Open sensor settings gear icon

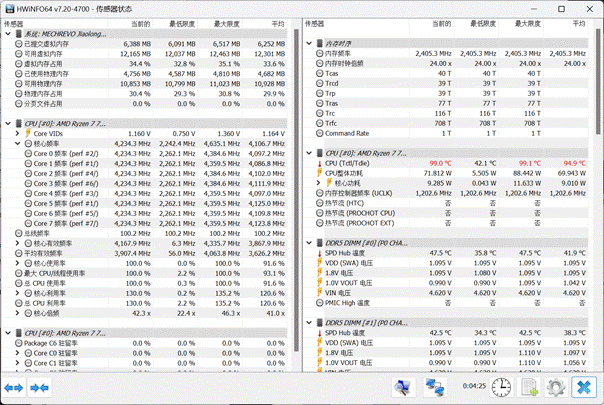pyautogui.click(x=556, y=386)
